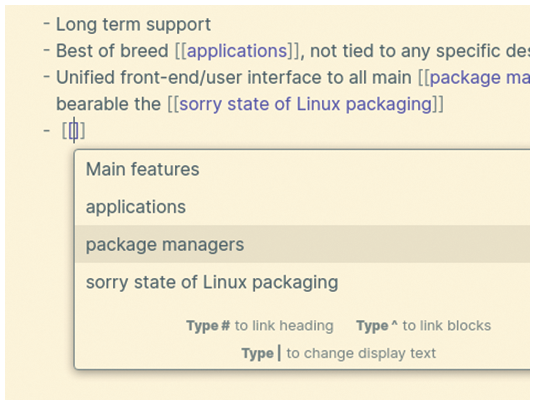Open the 'sorry state of Linux packaging' link
The width and height of the screenshot is (535, 405).
(306, 104)
